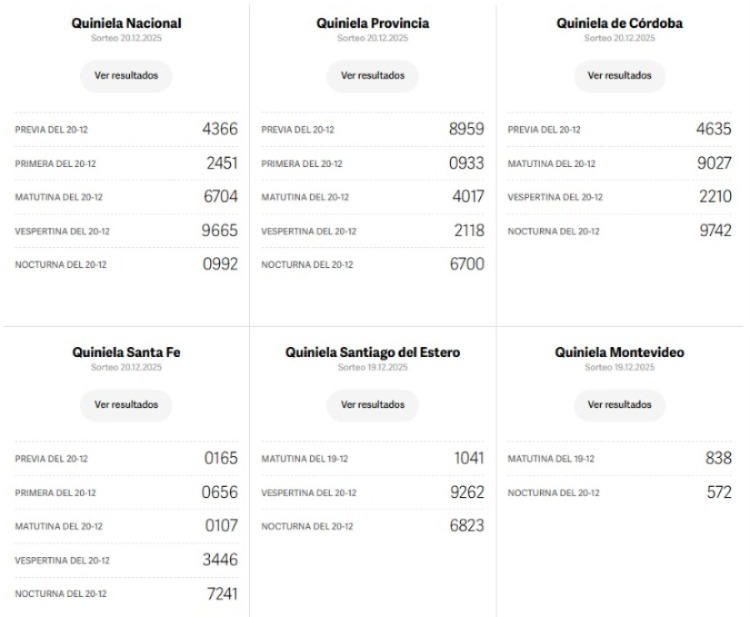Screen dimensions: 750x617
Task: Open Ver resultados for Santiago del Estero
Action: pyautogui.click(x=373, y=405)
